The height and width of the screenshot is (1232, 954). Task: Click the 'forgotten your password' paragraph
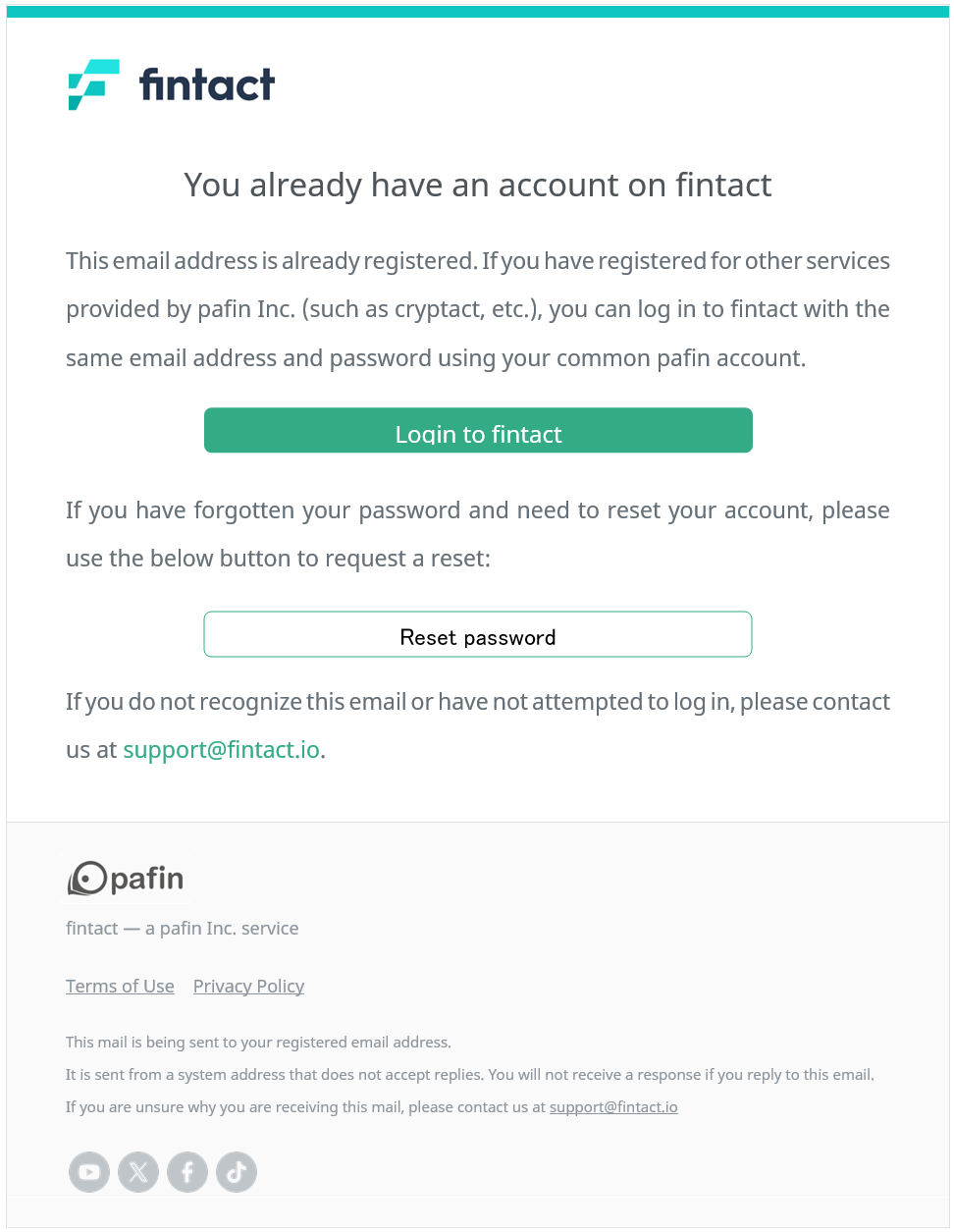478,534
